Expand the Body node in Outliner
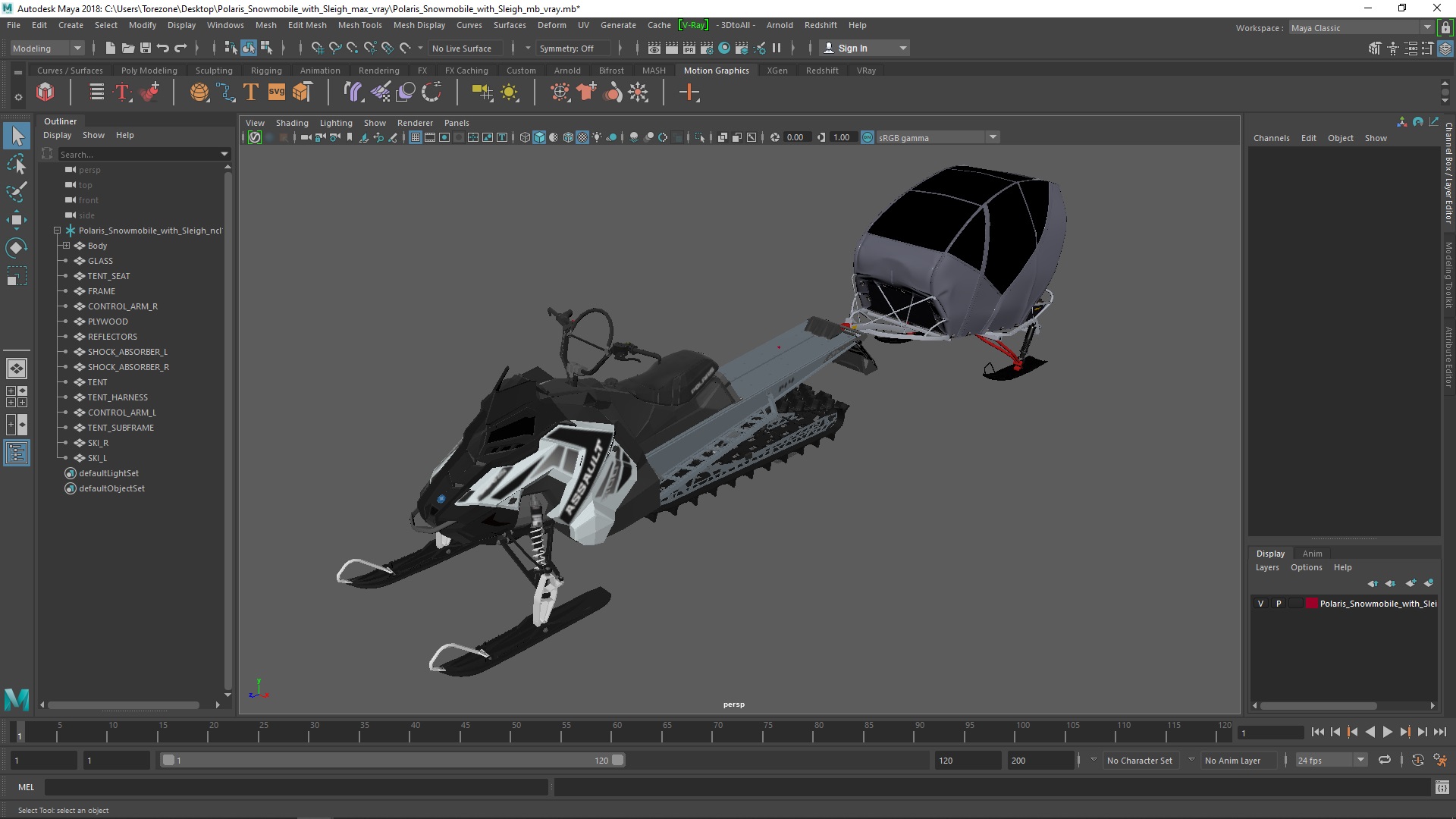 (x=66, y=246)
